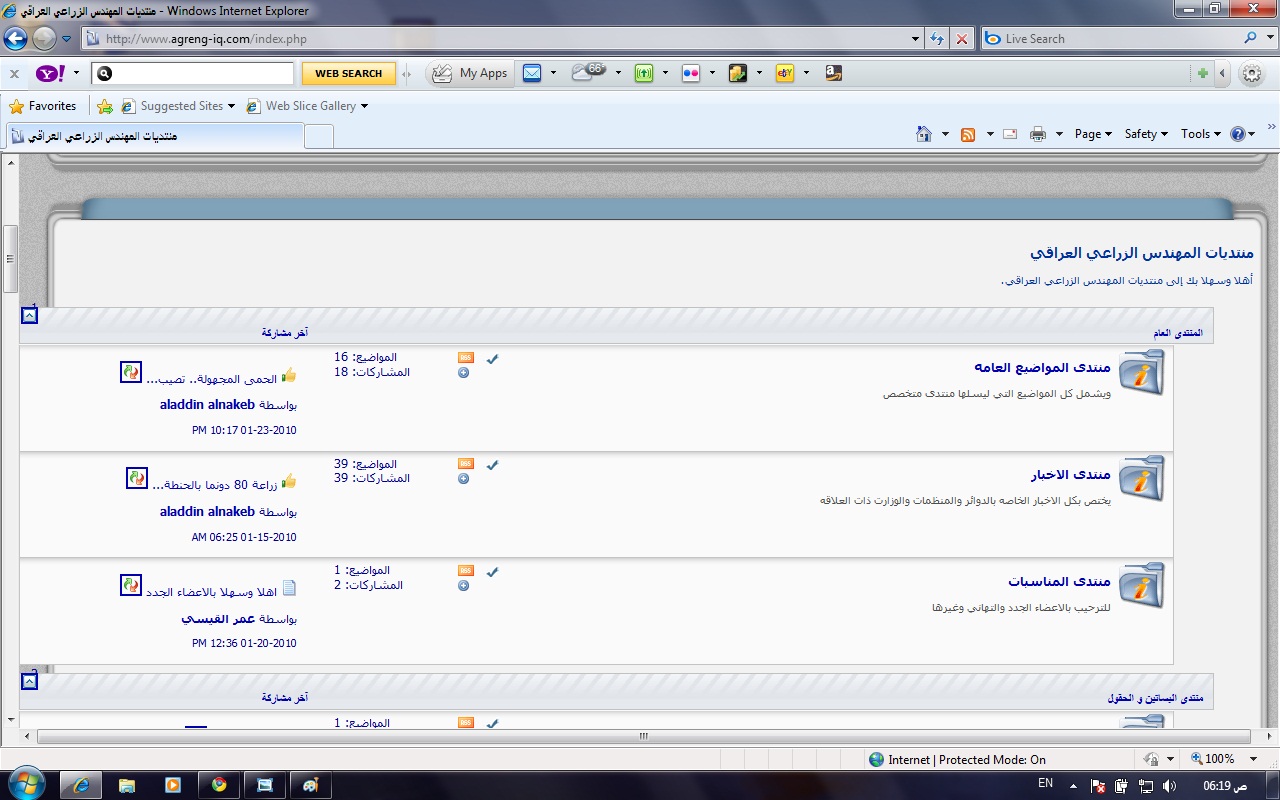Image resolution: width=1280 pixels, height=800 pixels.
Task: Open the Flickr icon in Yahoo toolbar
Action: (x=690, y=73)
